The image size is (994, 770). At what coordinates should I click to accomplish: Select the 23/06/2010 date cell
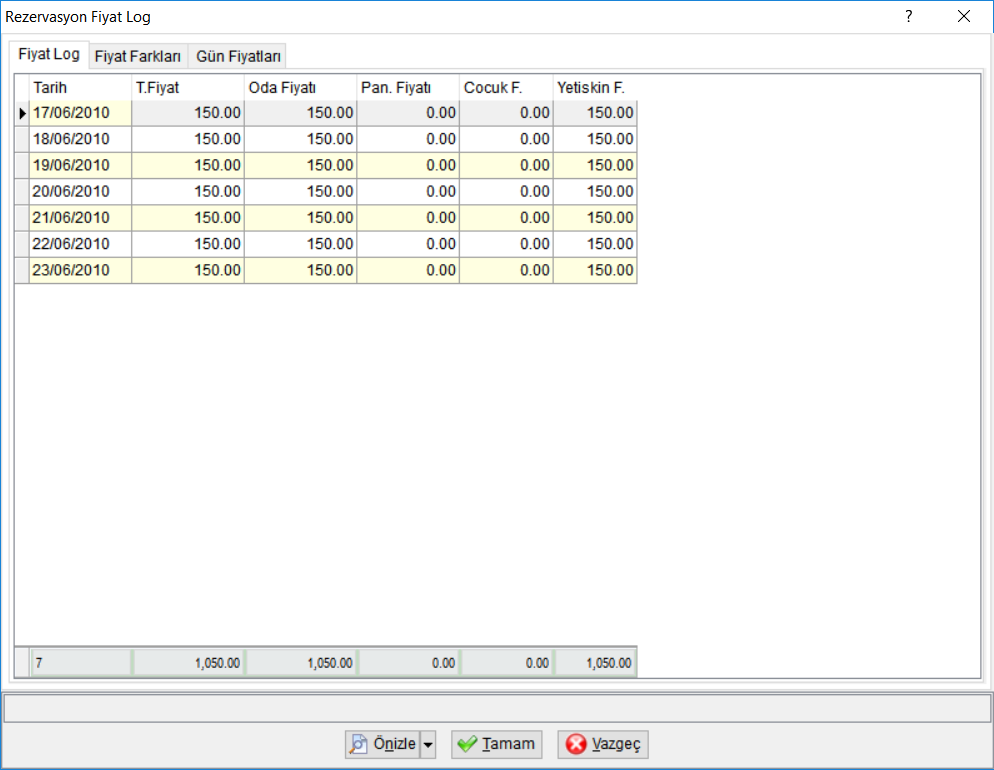coord(81,270)
